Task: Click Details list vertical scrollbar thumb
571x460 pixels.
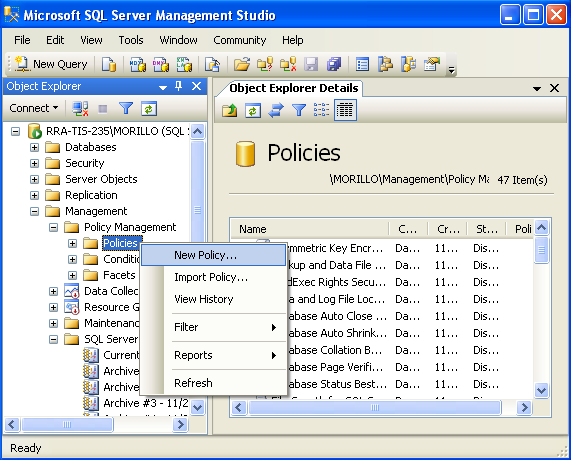Action: (542, 250)
